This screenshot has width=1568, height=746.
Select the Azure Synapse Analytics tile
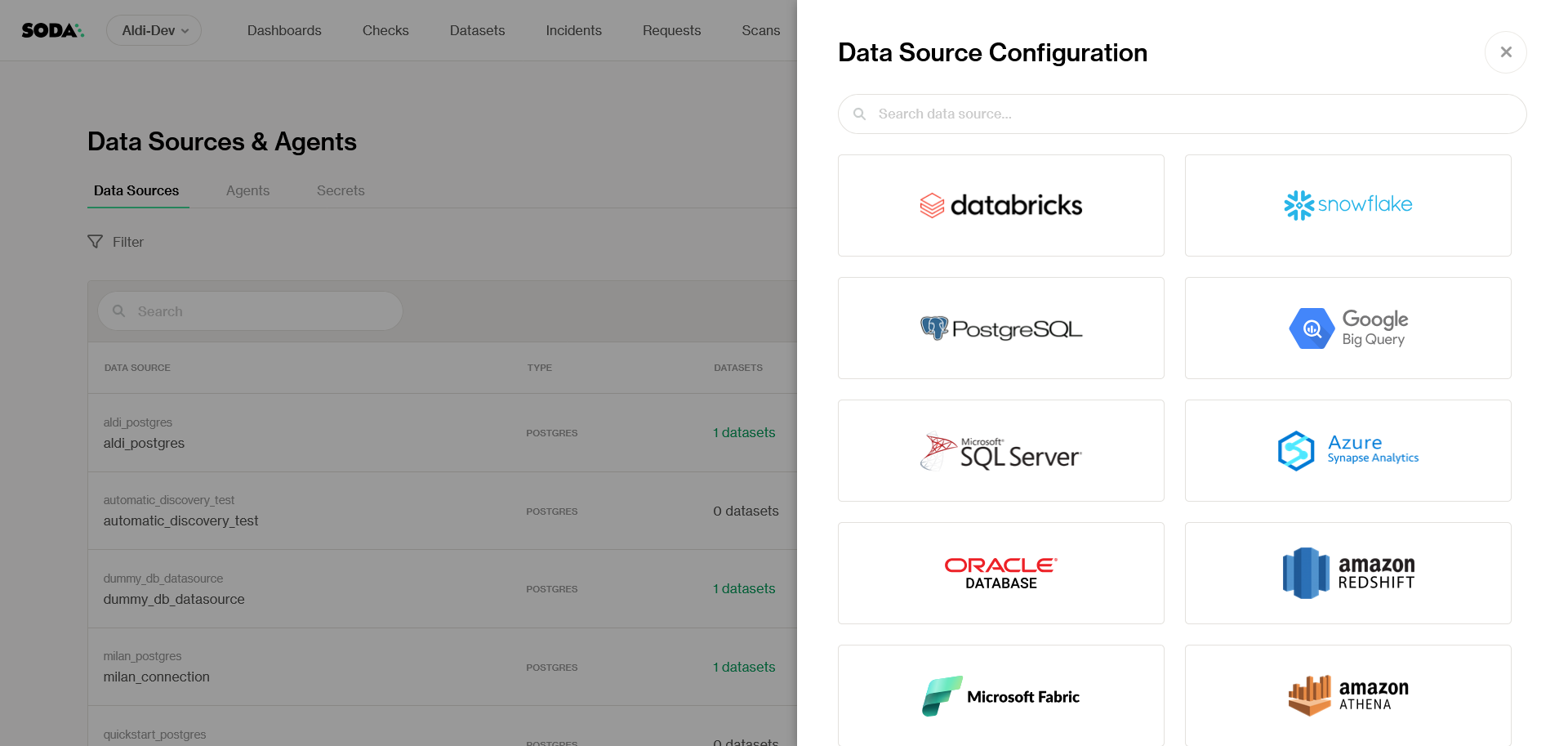1347,450
